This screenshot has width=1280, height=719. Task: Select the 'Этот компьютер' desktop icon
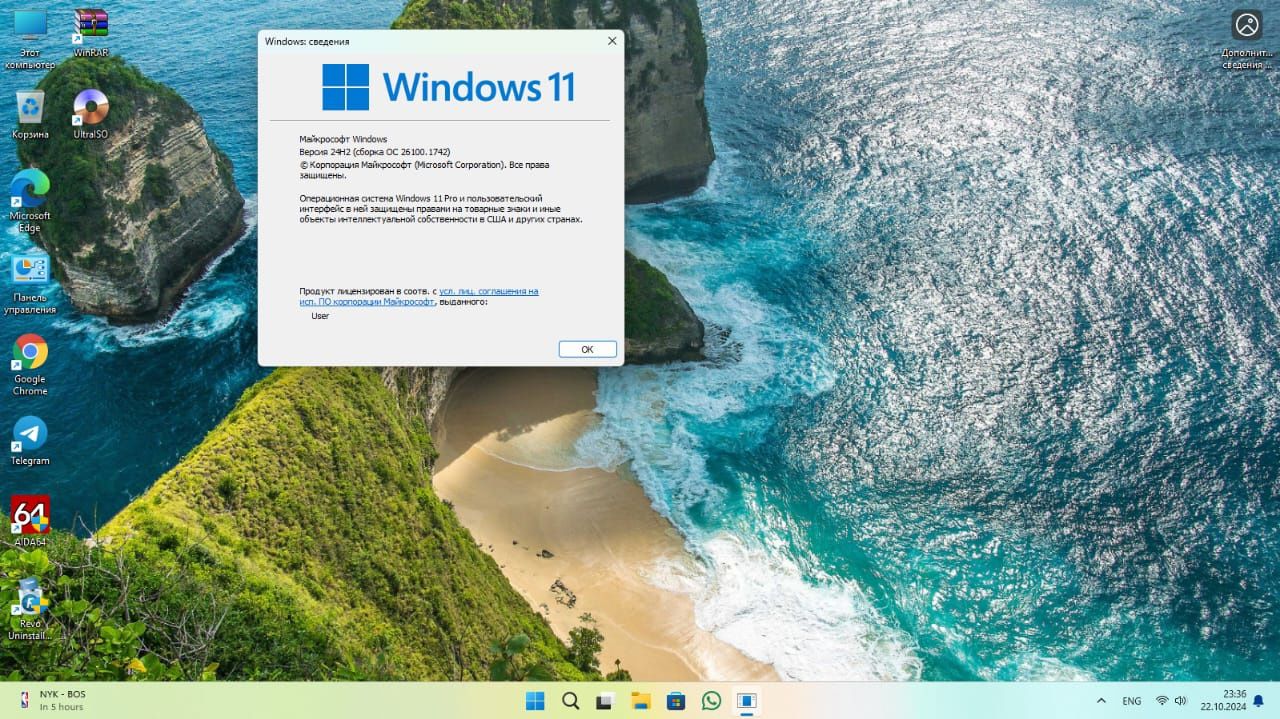30,40
